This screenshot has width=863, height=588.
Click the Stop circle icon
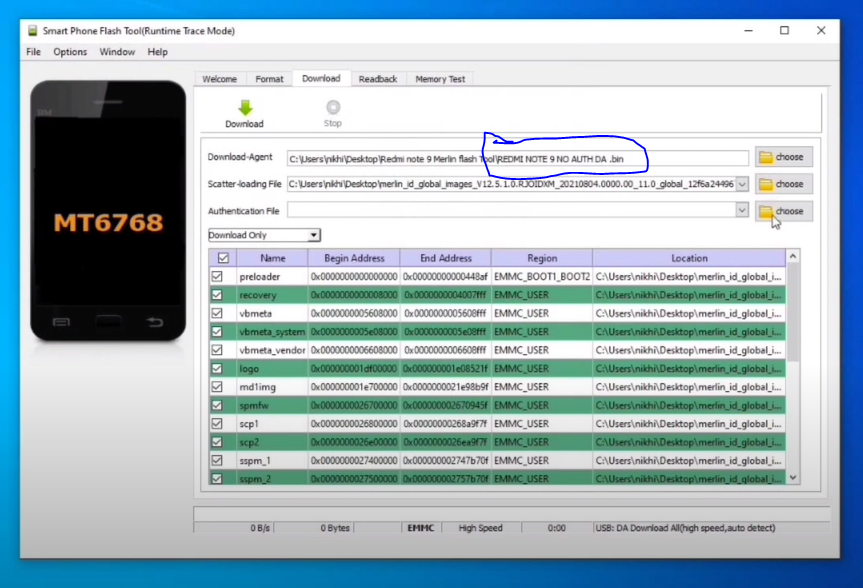(x=333, y=107)
